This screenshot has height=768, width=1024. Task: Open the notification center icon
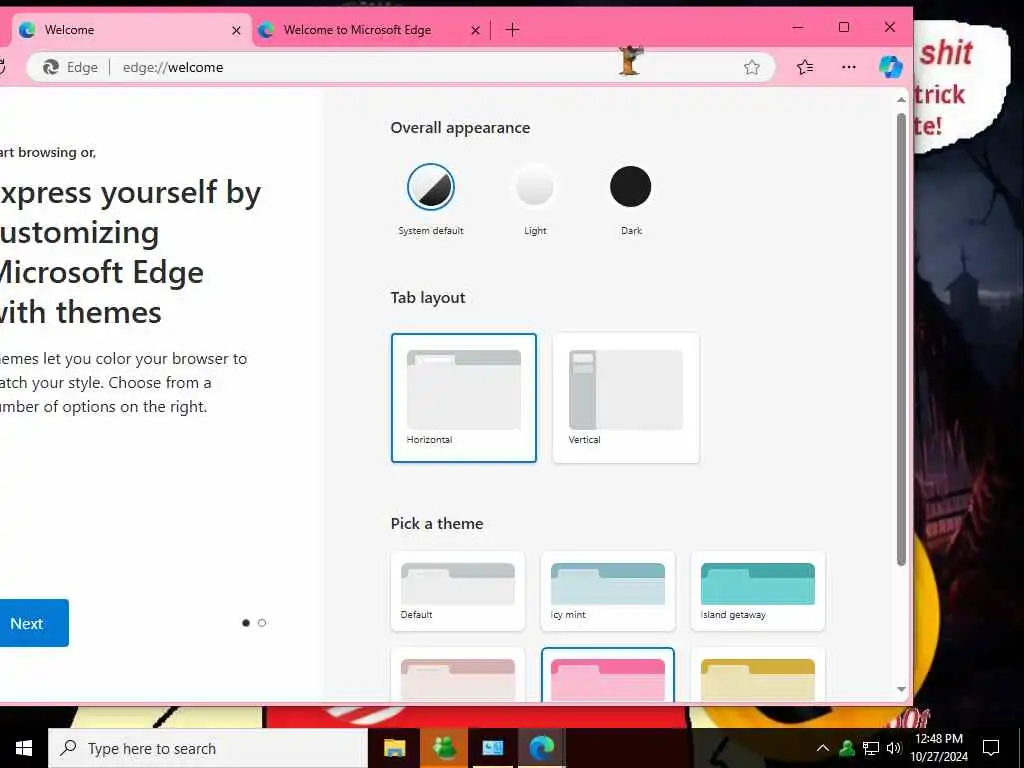(991, 748)
